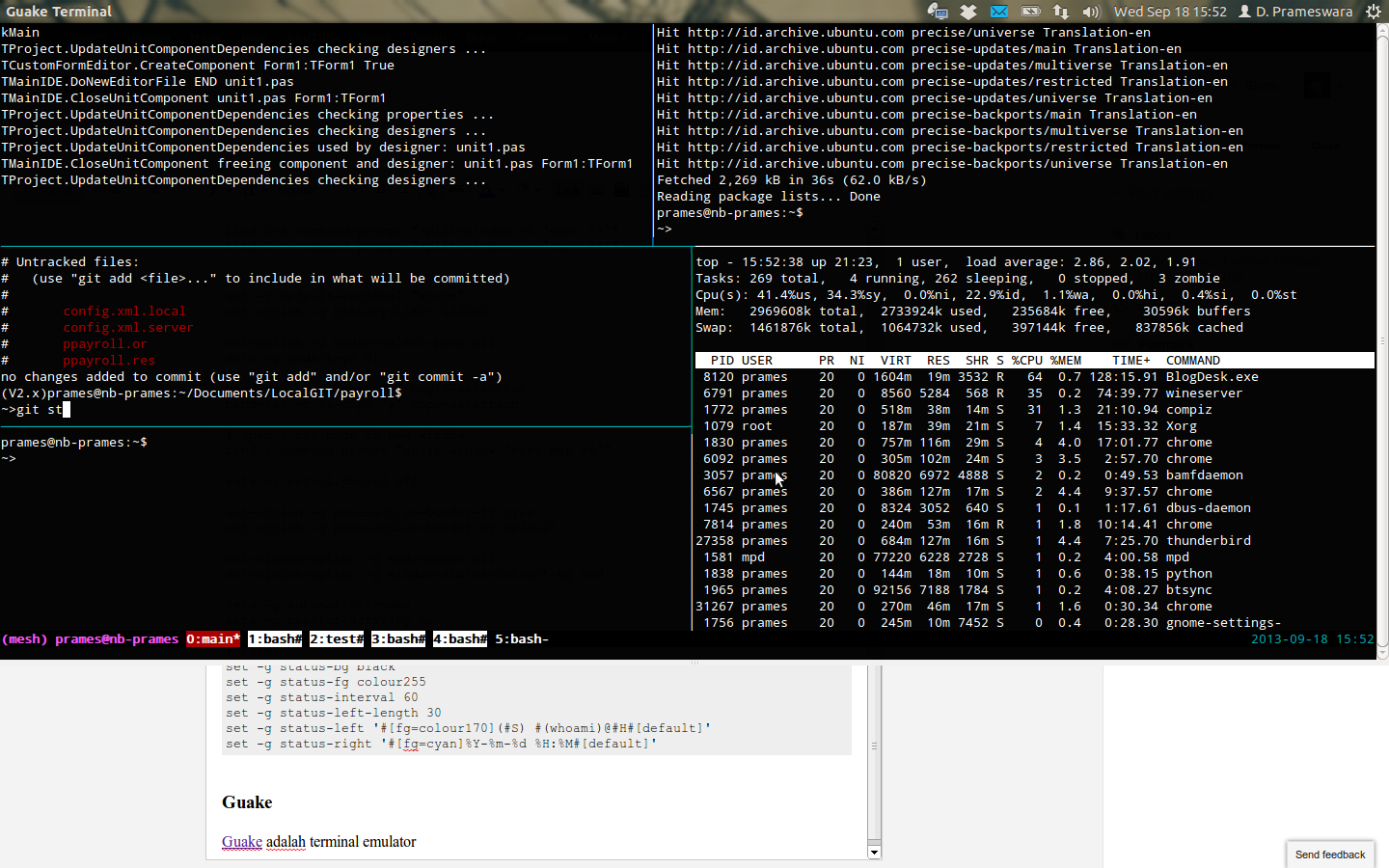Image resolution: width=1389 pixels, height=868 pixels.
Task: Click the config.xml.server untracked file
Action: [128, 328]
